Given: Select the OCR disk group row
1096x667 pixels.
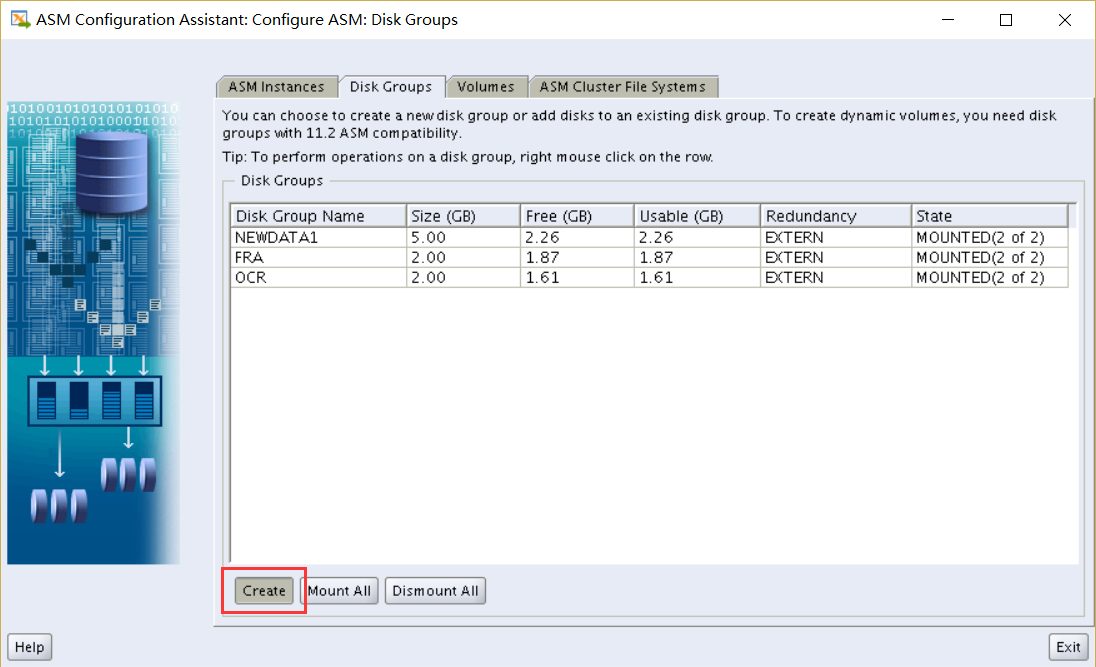Looking at the screenshot, I should point(317,277).
